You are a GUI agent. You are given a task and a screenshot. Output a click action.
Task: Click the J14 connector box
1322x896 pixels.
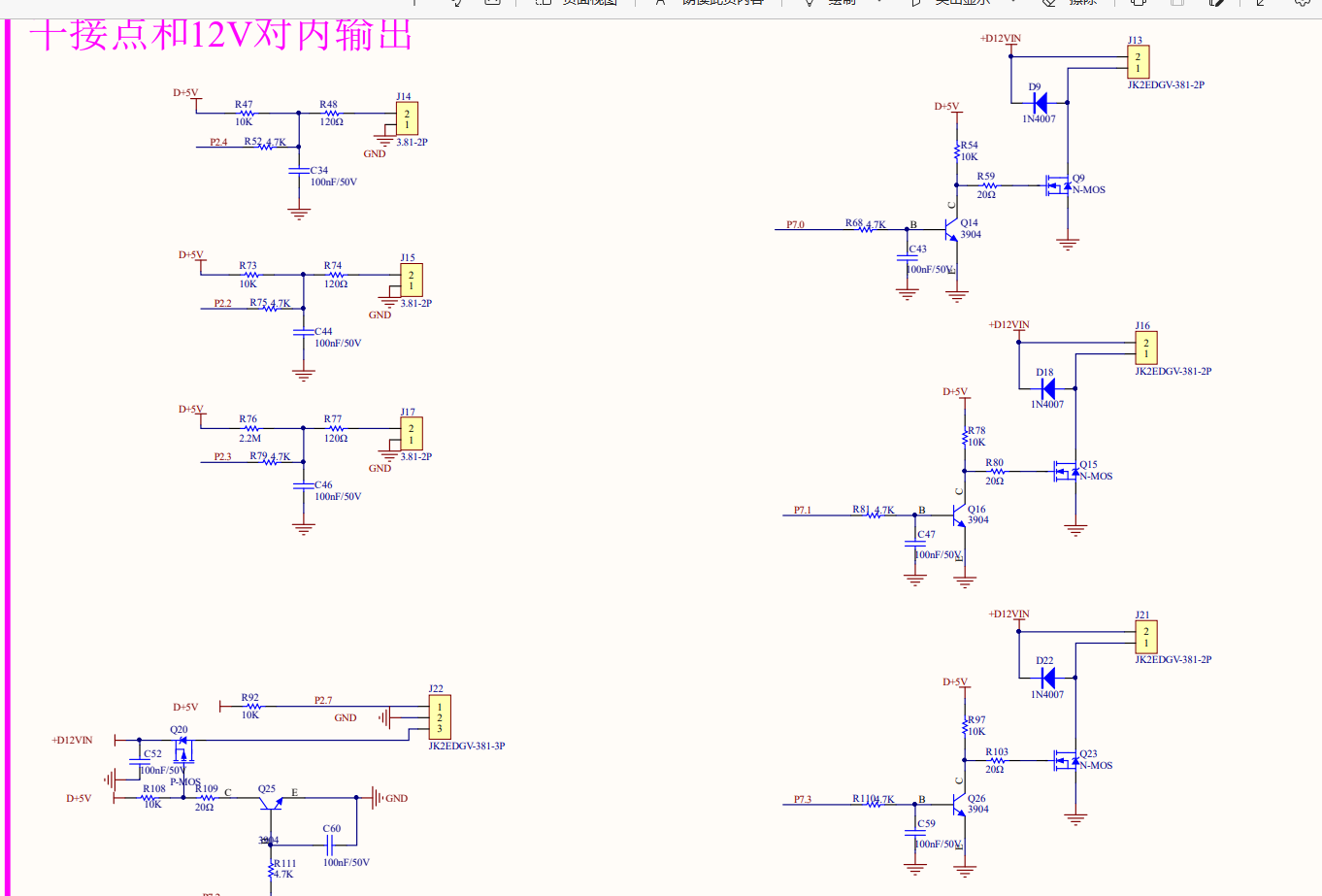coord(407,118)
